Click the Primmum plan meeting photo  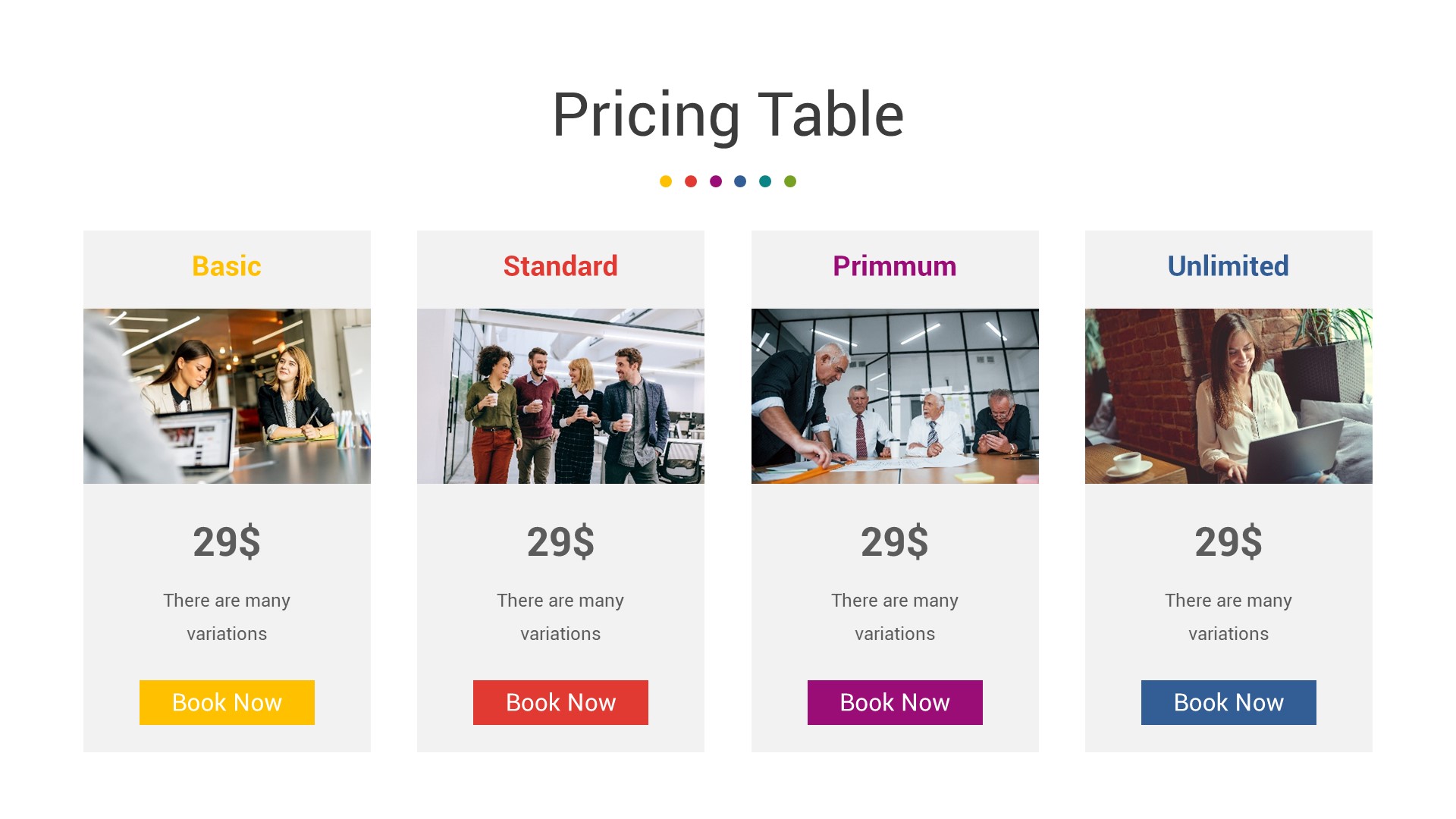[895, 396]
